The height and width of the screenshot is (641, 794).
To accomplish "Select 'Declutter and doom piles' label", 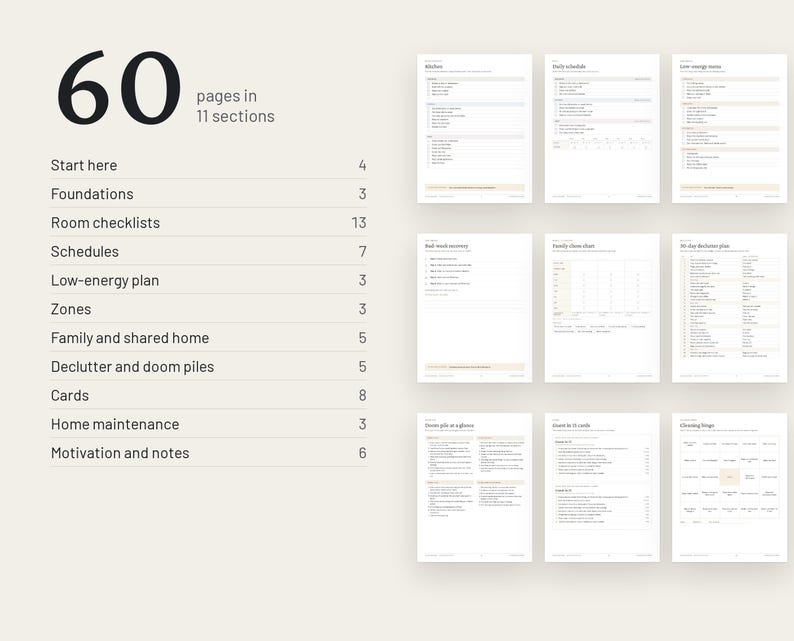I will (x=133, y=367).
